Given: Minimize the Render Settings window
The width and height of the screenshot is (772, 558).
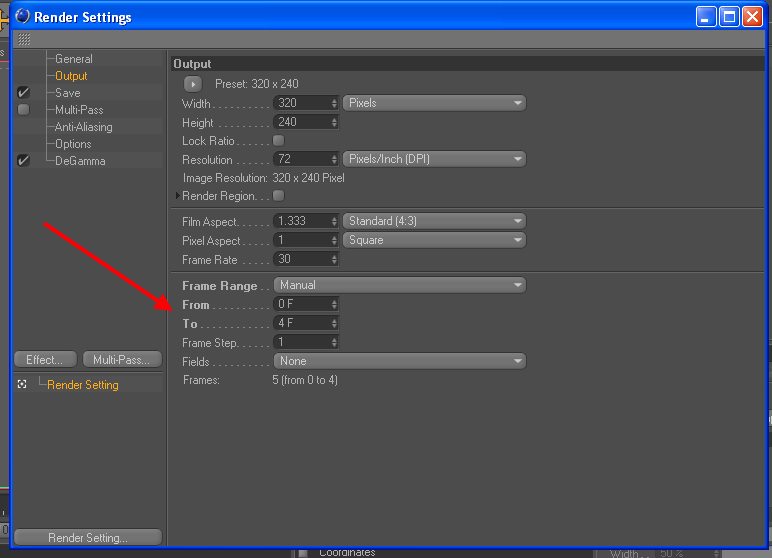Looking at the screenshot, I should [x=706, y=17].
